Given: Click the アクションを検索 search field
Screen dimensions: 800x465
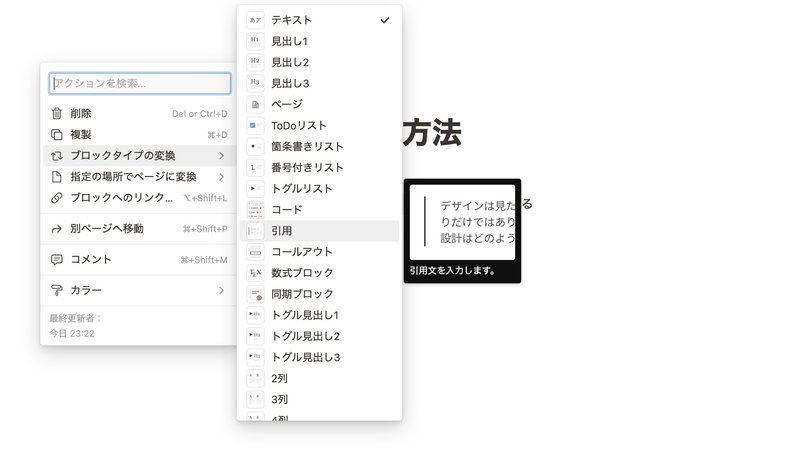Looking at the screenshot, I should tap(140, 83).
